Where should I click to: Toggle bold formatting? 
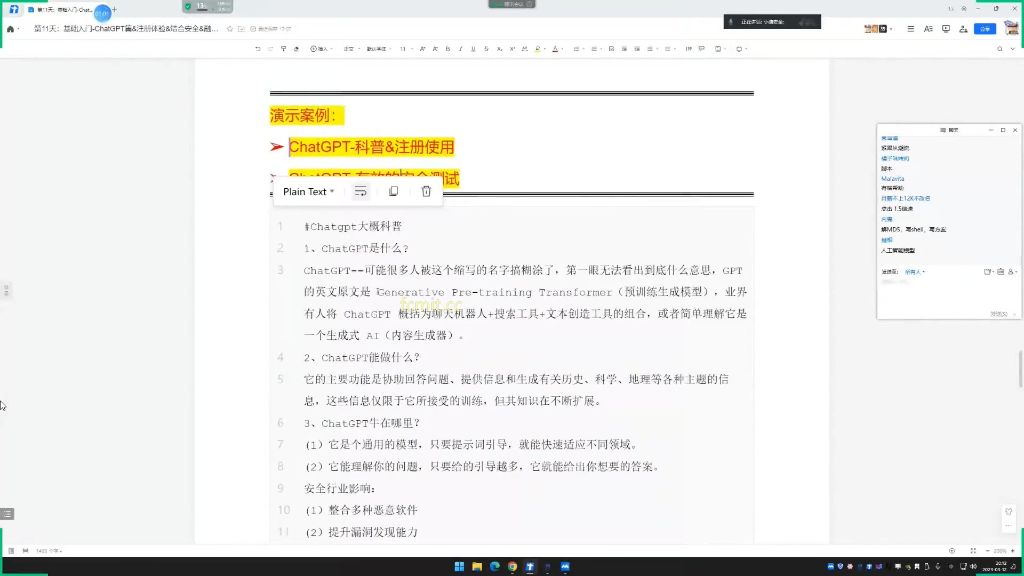click(447, 49)
